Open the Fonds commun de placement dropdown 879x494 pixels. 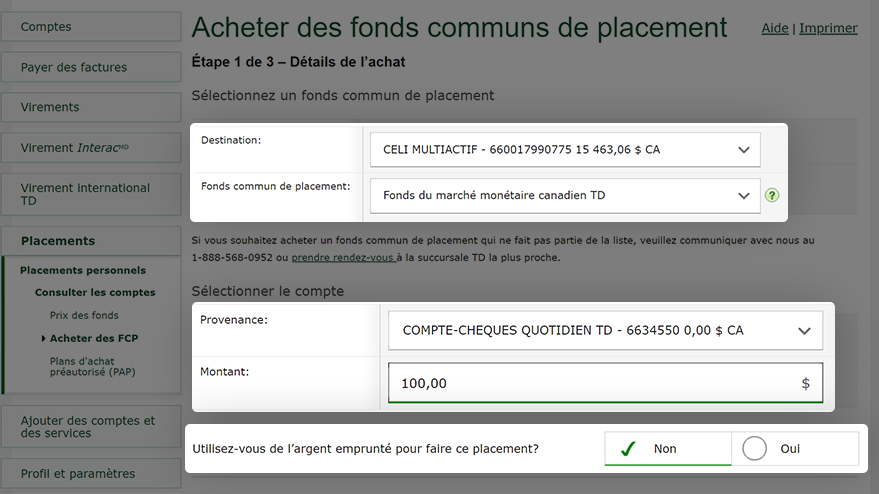(565, 196)
